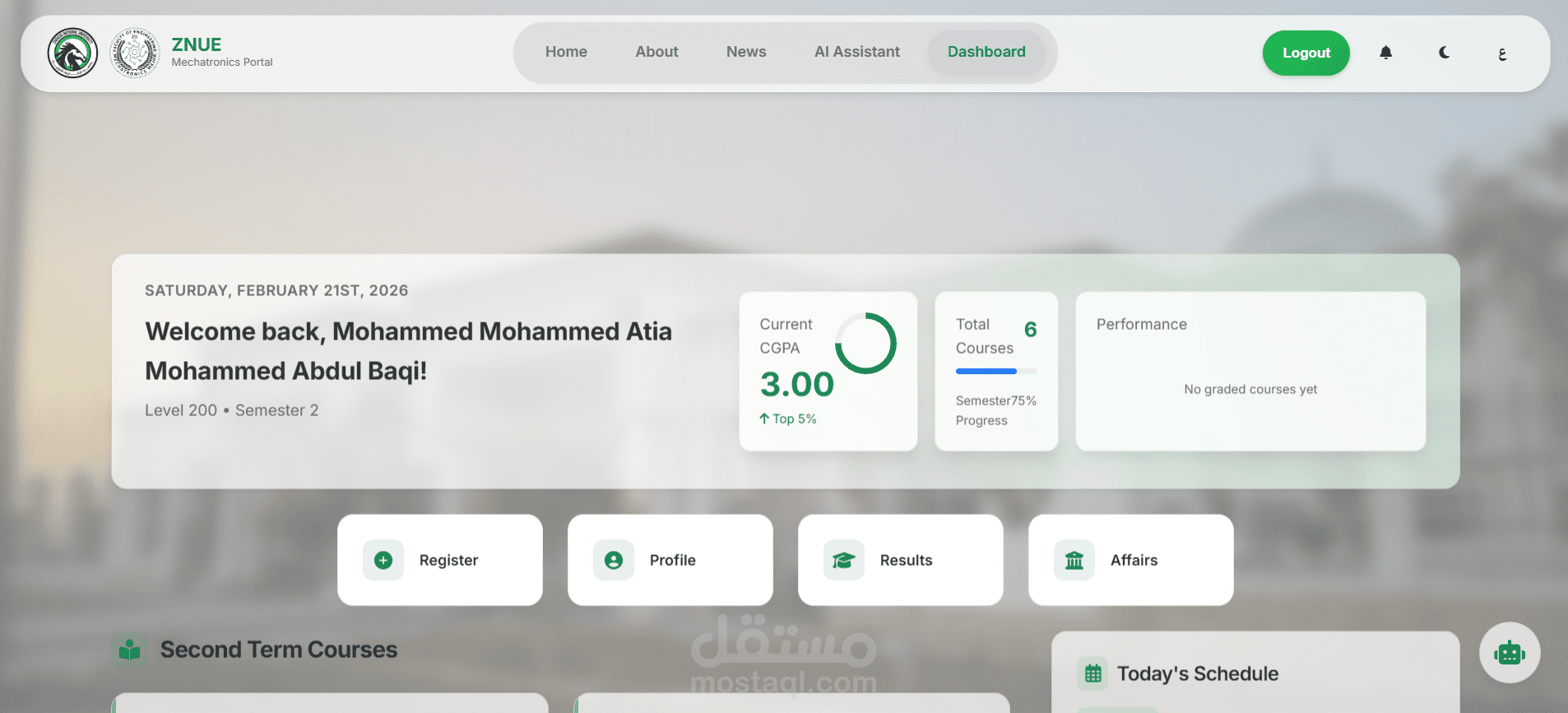
Task: Open the AI Assistant page
Action: coord(857,52)
